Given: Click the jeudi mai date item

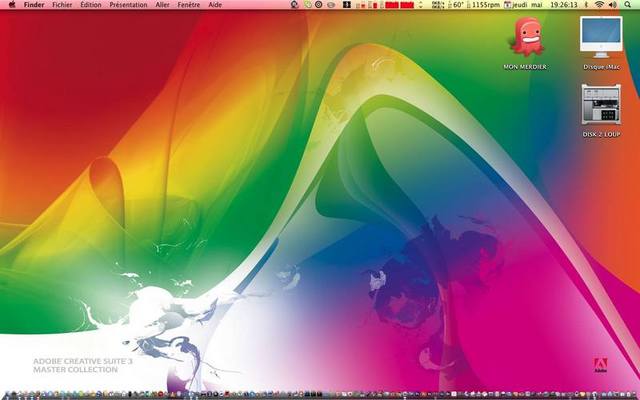Looking at the screenshot, I should pos(524,5).
